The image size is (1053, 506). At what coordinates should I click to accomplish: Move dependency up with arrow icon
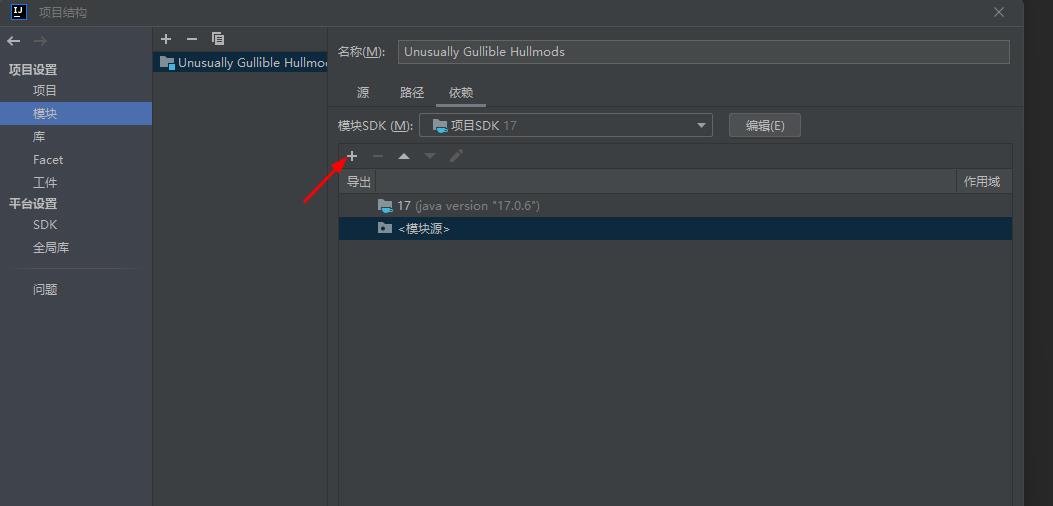tap(404, 156)
